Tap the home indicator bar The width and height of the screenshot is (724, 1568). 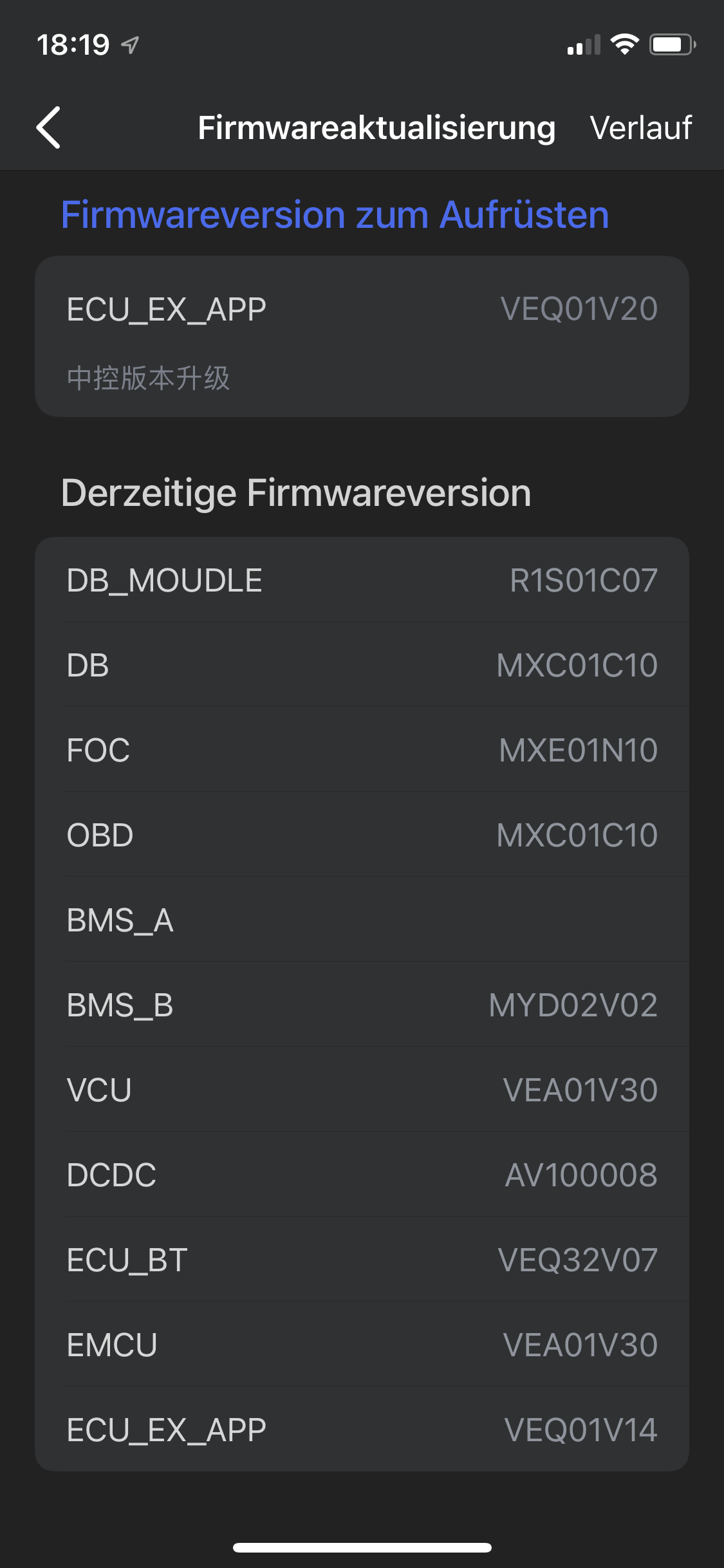(362, 1547)
